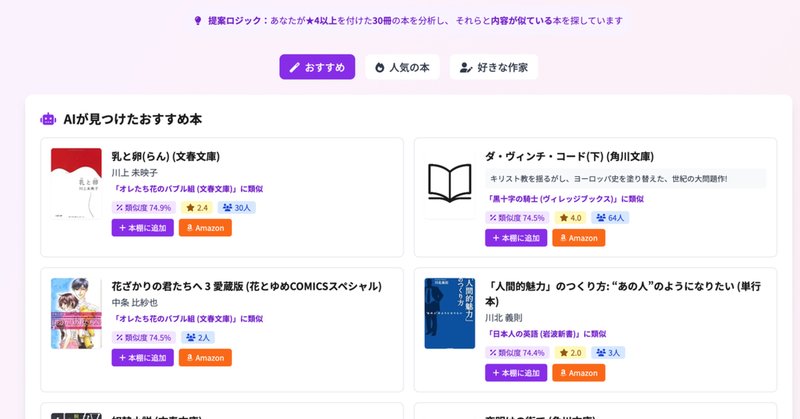Viewport: 800px width, 419px height.
Task: Add 乳と卵 to the bookshelf
Action: click(143, 228)
